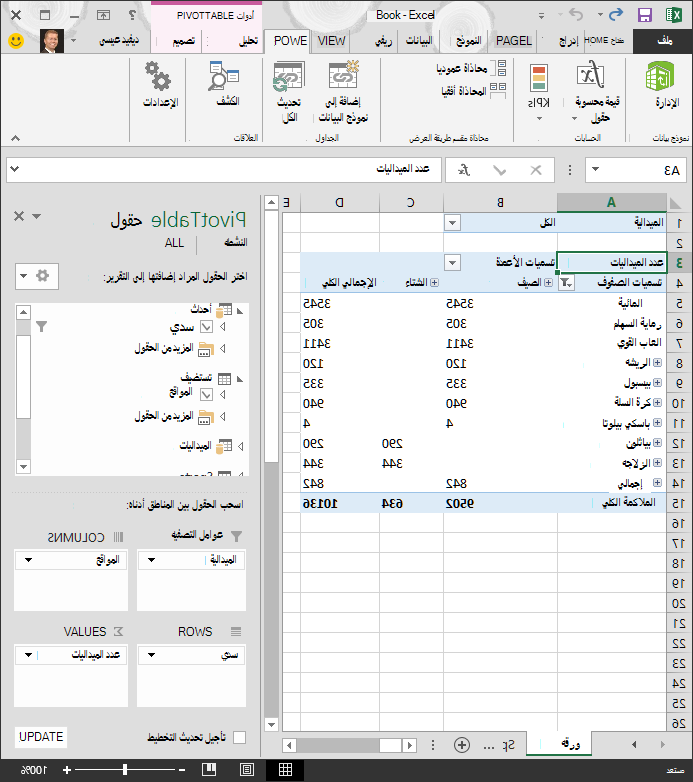Screen dimensions: 693x782
Task: Switch to the VIEW ribbon tab
Action: (331, 41)
